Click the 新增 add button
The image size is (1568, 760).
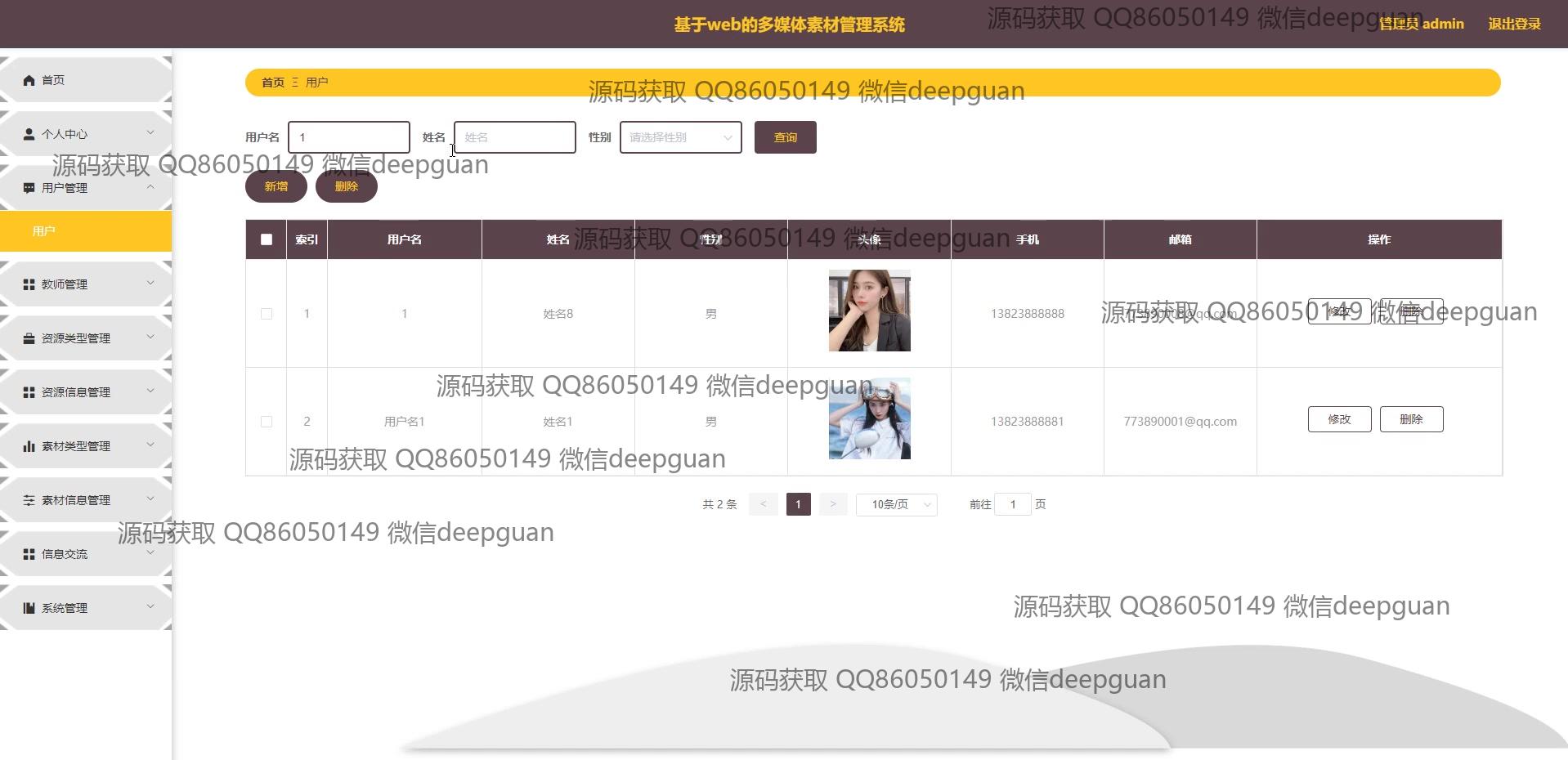click(276, 186)
